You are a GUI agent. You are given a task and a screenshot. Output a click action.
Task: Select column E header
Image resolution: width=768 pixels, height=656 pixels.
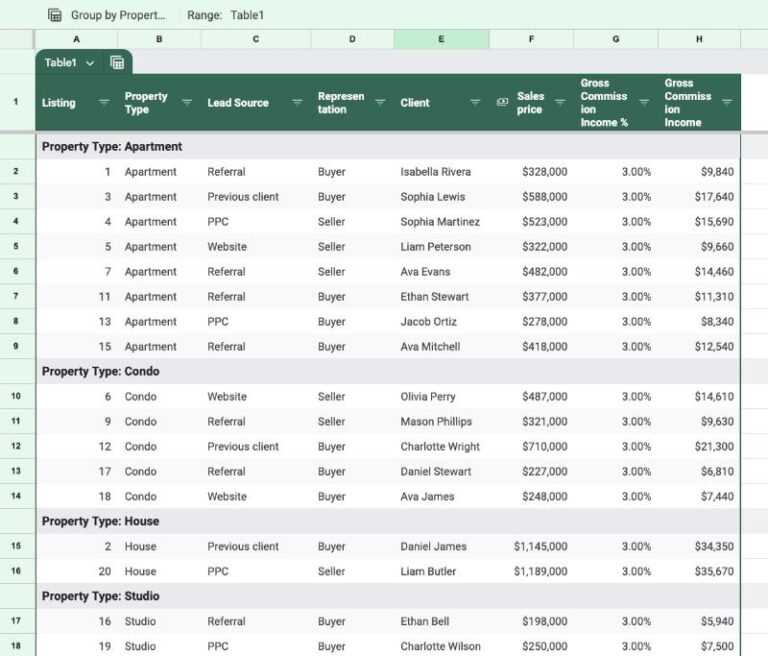[x=441, y=39]
